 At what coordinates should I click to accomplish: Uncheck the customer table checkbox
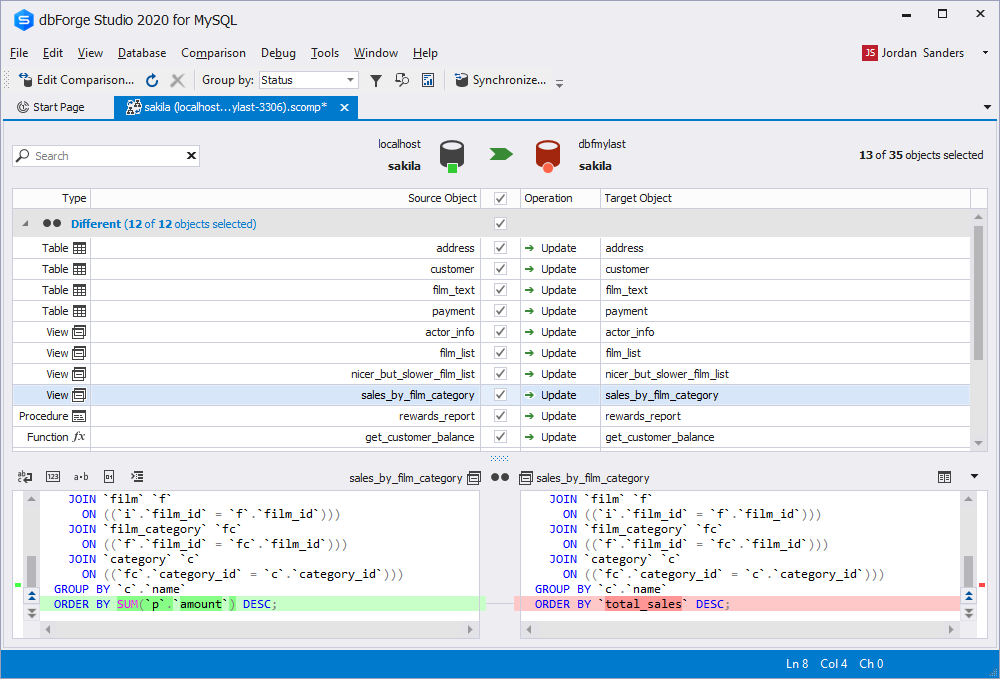[x=501, y=269]
